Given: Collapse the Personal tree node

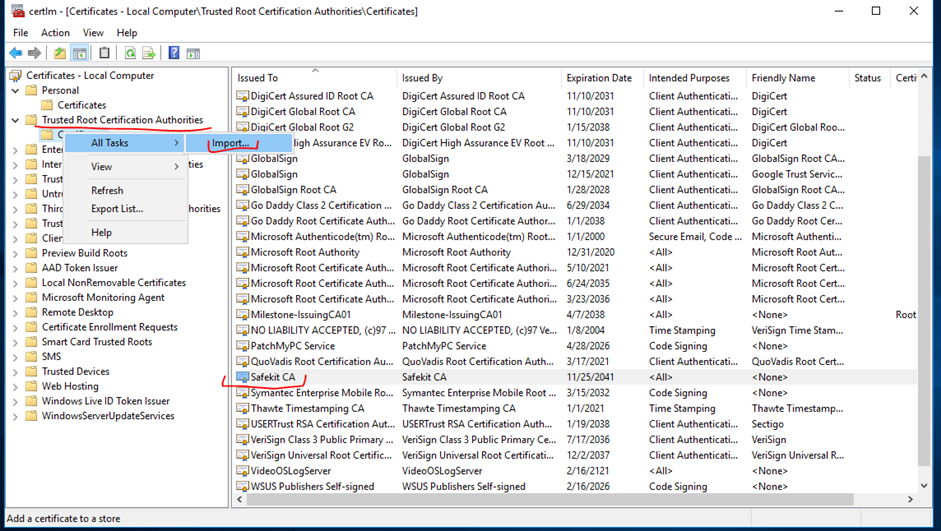Looking at the screenshot, I should click(x=15, y=91).
